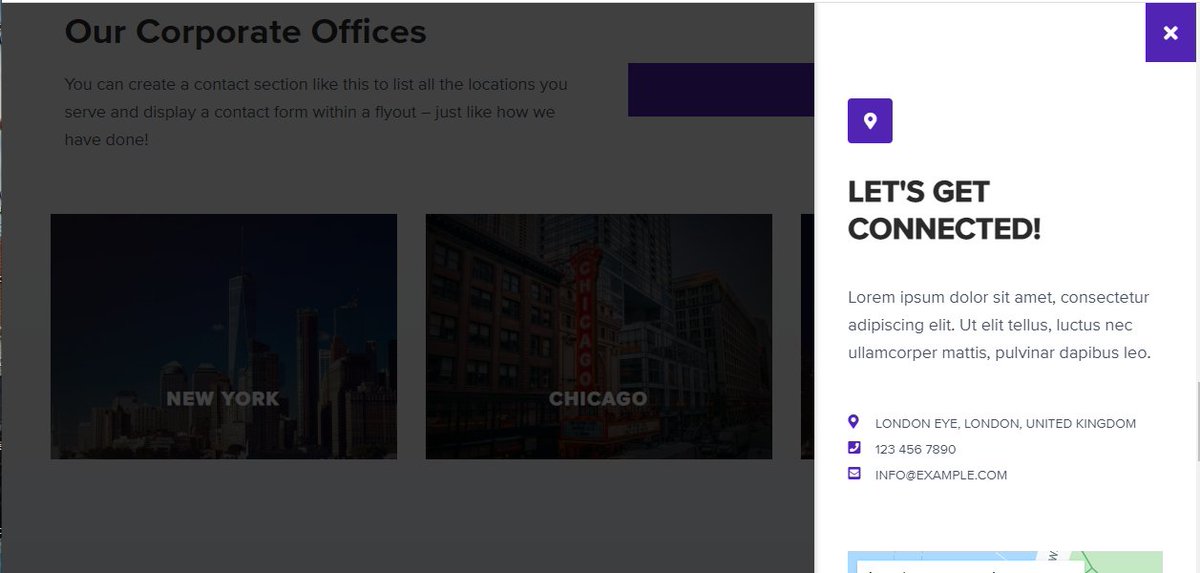Select the New York office card

pos(224,337)
